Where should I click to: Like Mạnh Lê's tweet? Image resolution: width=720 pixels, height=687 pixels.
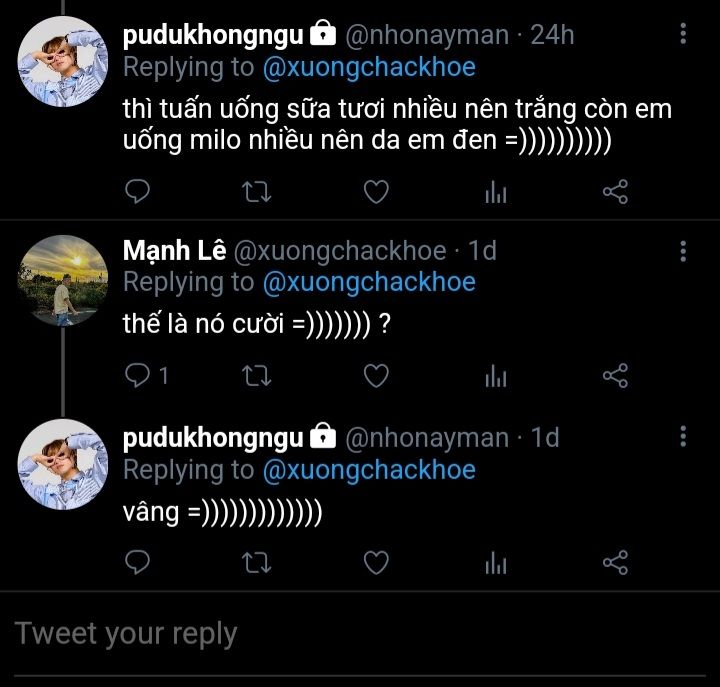[375, 376]
